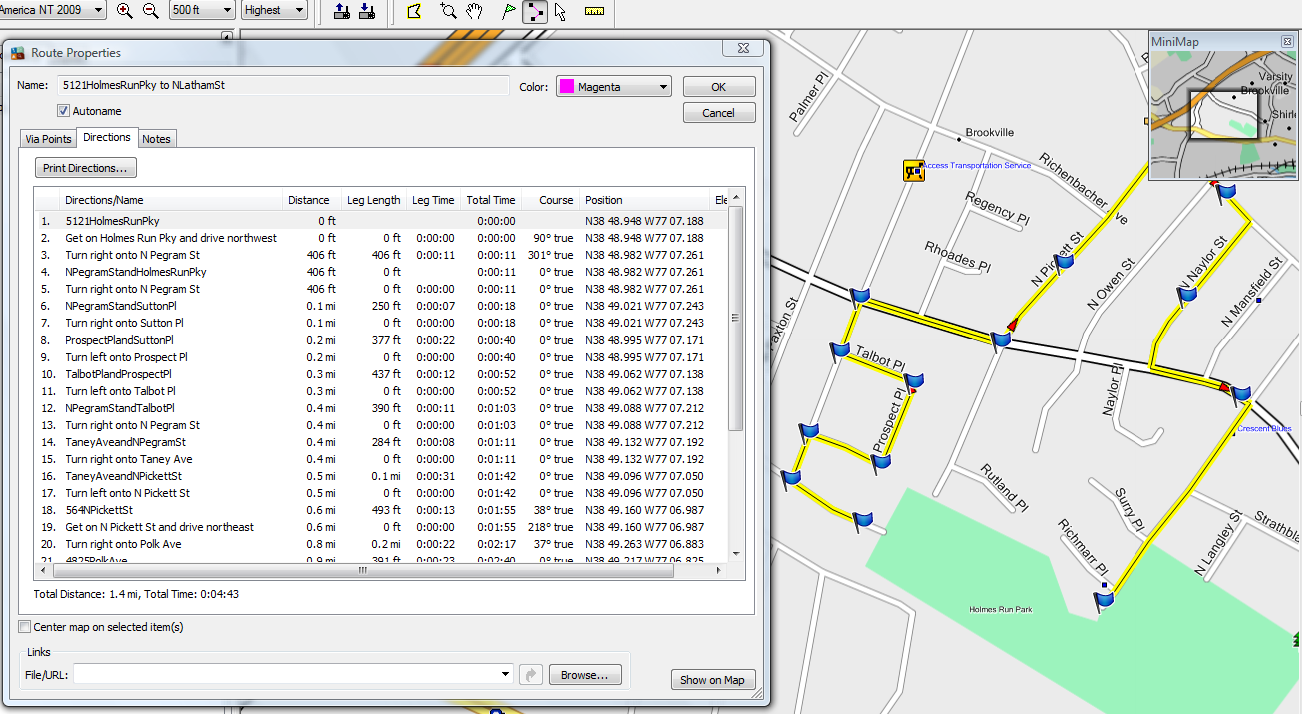Click the zoom out magnifier icon

coord(150,11)
